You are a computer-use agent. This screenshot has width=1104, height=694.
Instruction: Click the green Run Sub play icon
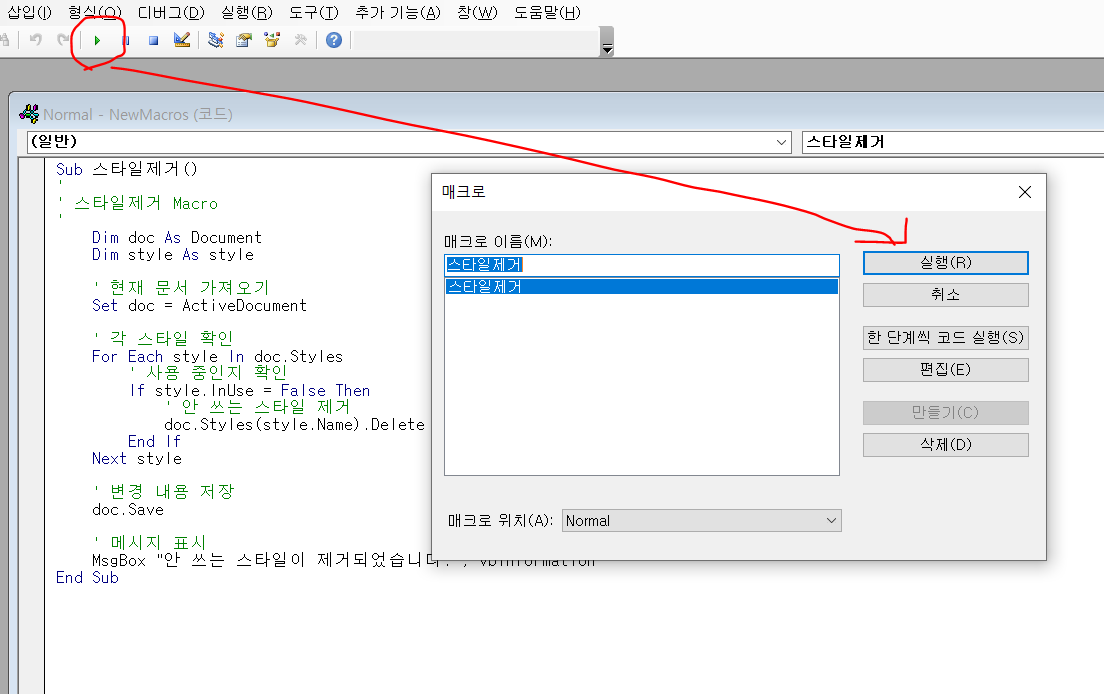(97, 41)
